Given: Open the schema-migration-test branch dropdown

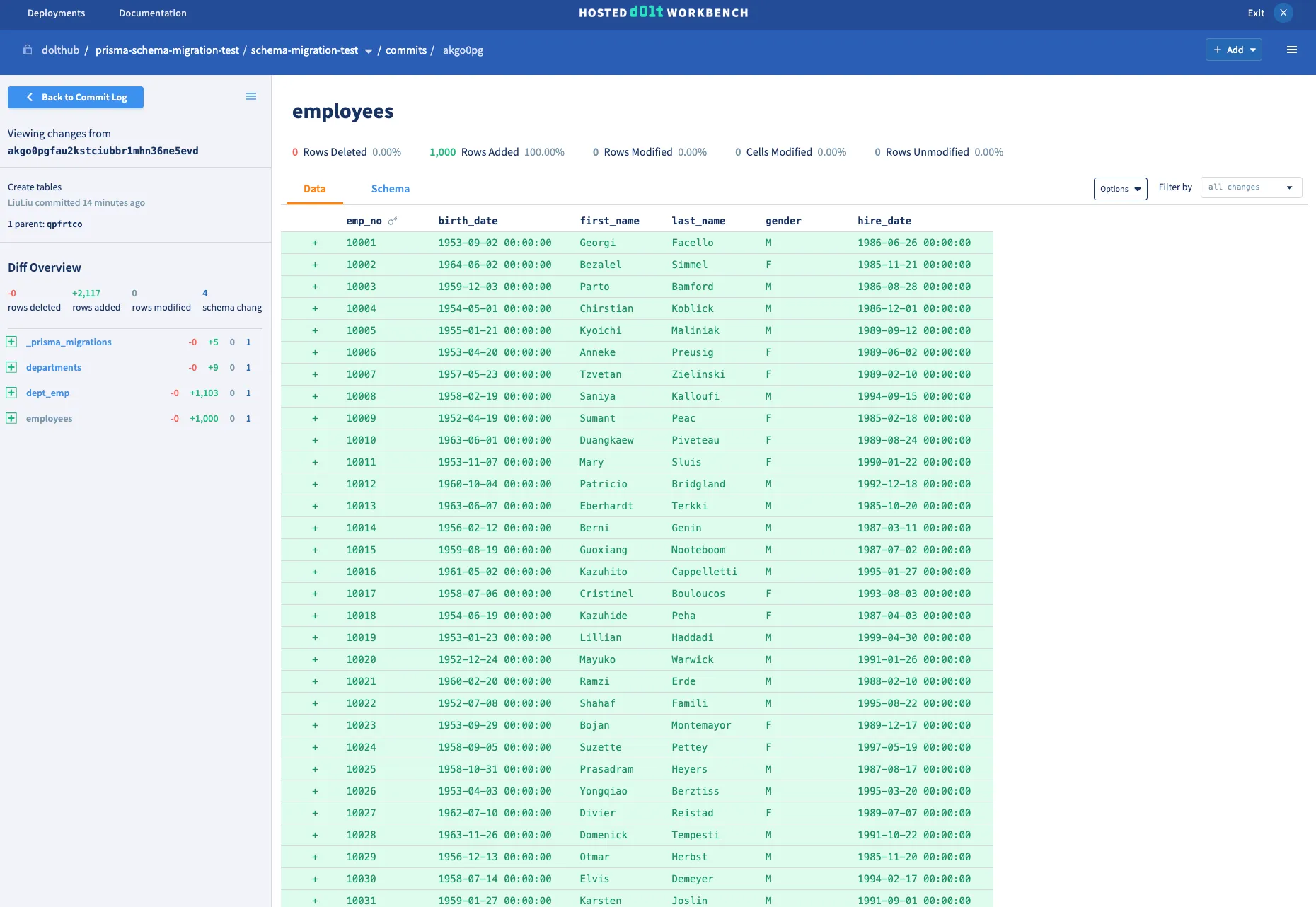Looking at the screenshot, I should 368,50.
